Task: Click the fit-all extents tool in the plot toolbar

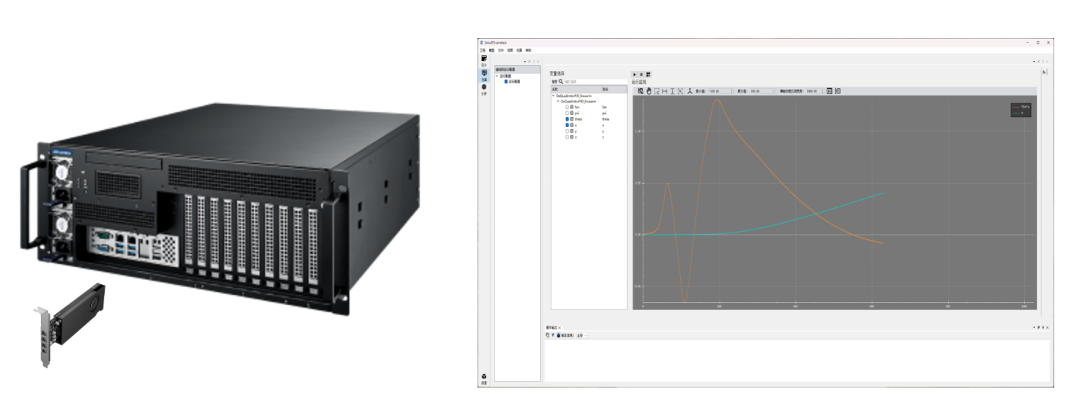Action: point(681,91)
